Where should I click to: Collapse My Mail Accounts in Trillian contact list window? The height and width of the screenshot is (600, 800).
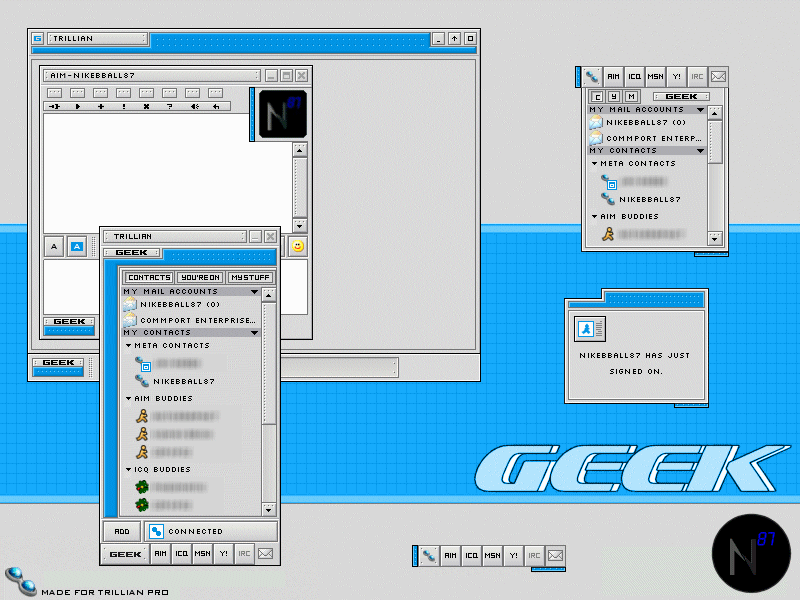[254, 291]
